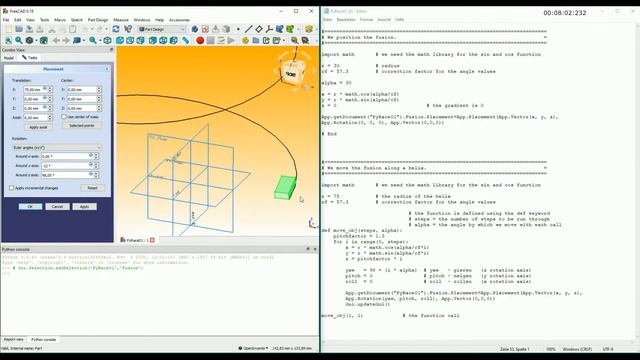Select the Python console bottom tab
The width and height of the screenshot is (640, 360).
point(43,340)
